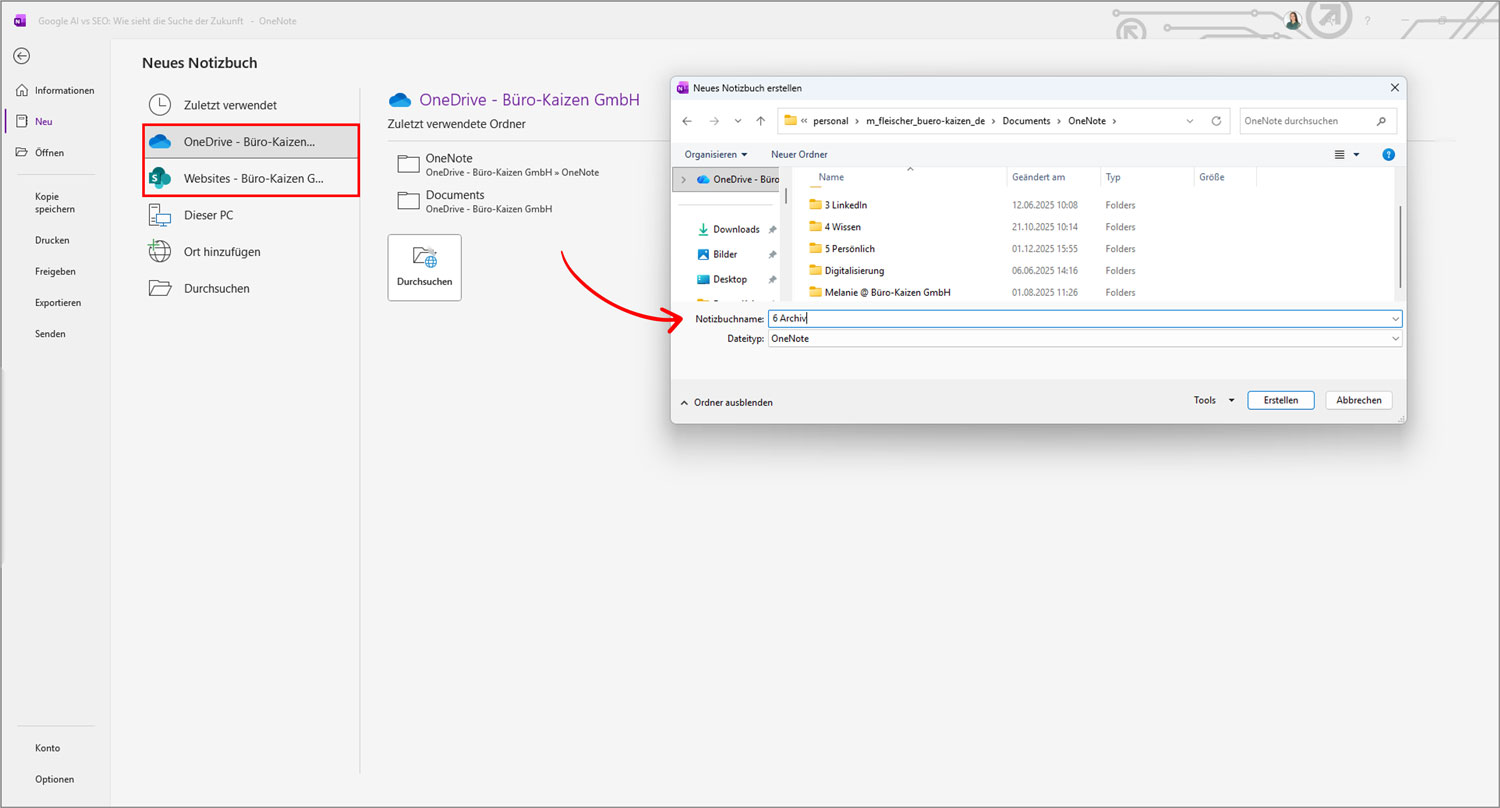Image resolution: width=1500 pixels, height=808 pixels.
Task: Open the Durchsuchen folder browser
Action: coord(215,288)
